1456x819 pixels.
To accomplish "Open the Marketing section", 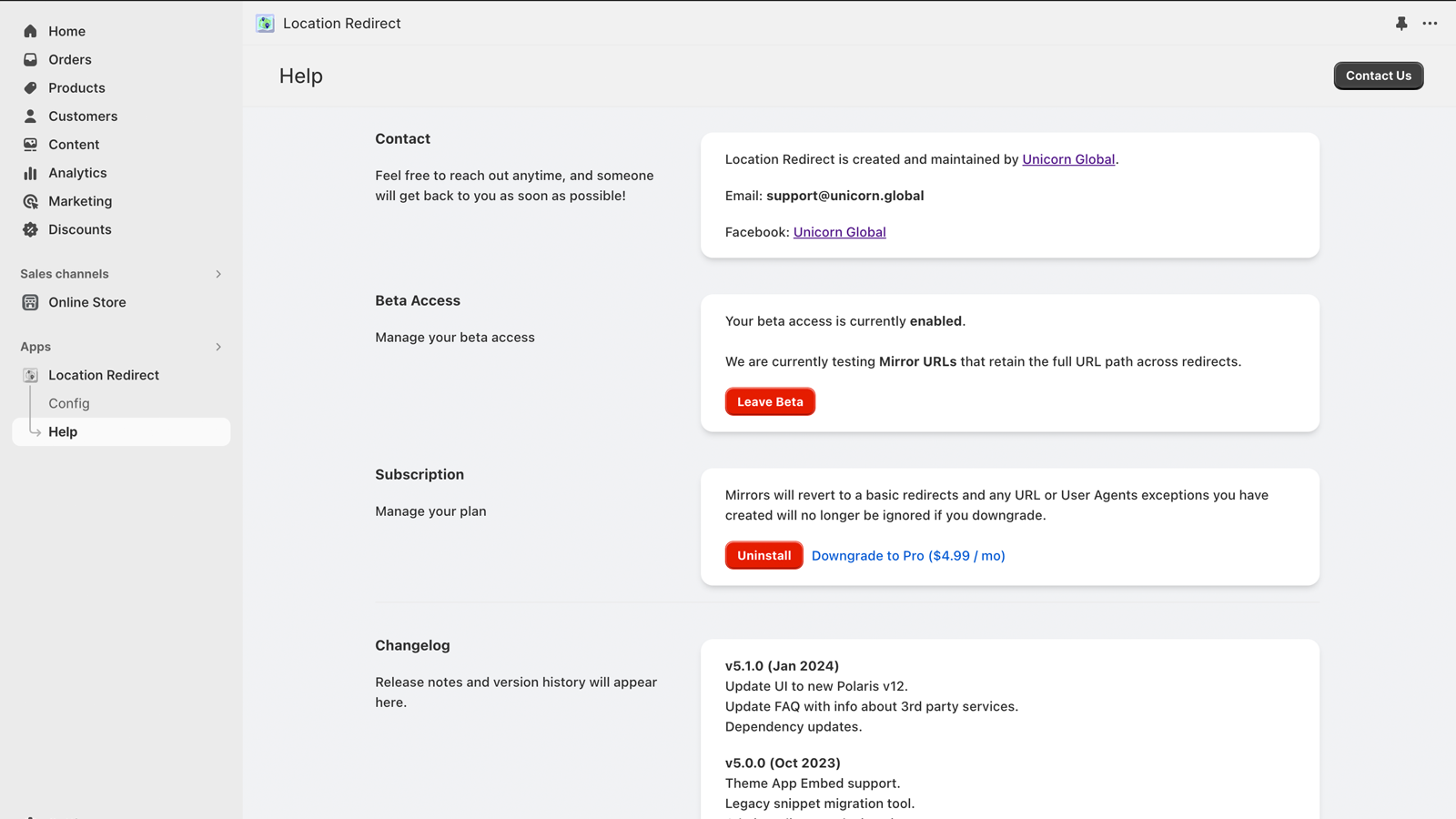I will coord(81,201).
